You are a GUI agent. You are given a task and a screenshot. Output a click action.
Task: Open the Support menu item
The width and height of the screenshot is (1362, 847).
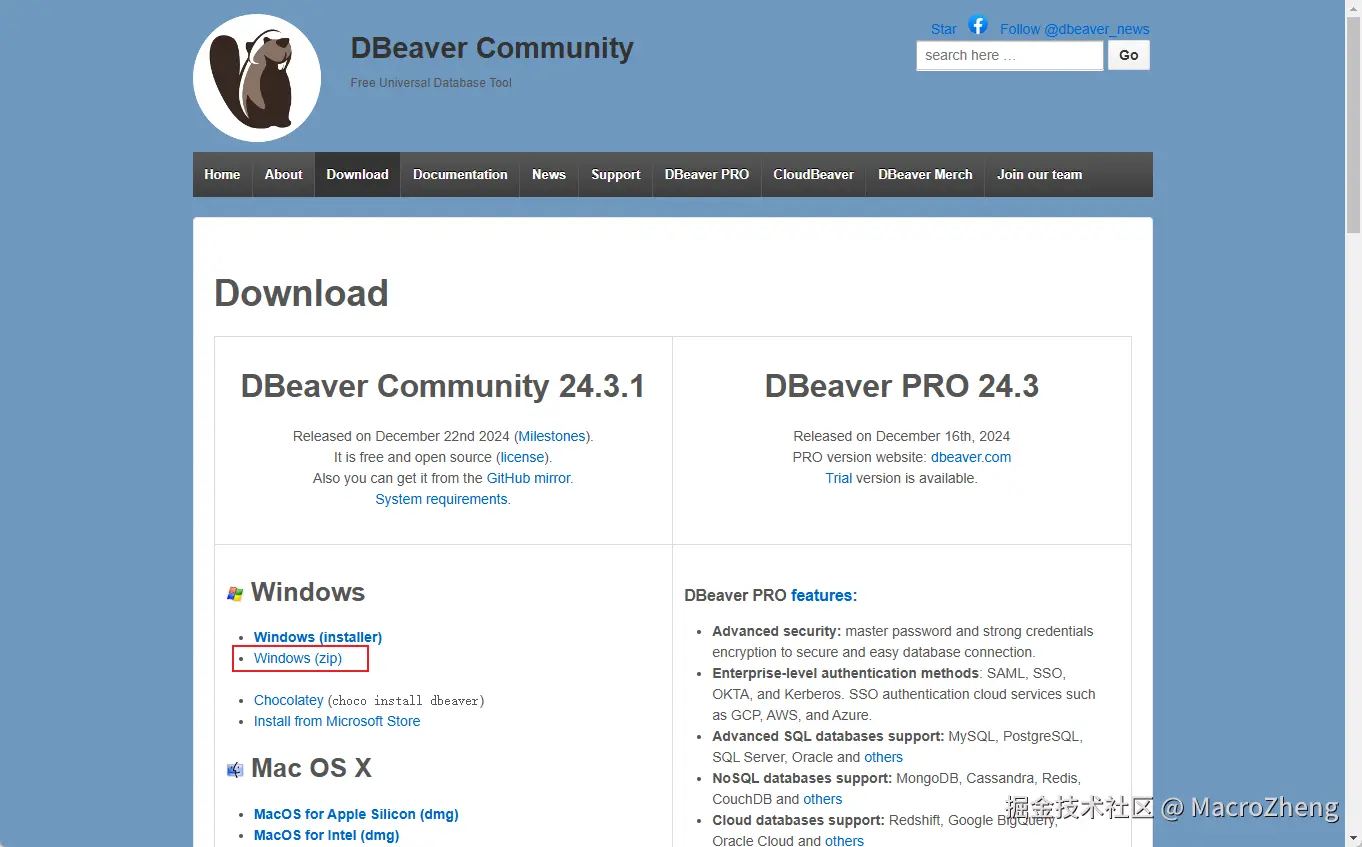(x=615, y=174)
